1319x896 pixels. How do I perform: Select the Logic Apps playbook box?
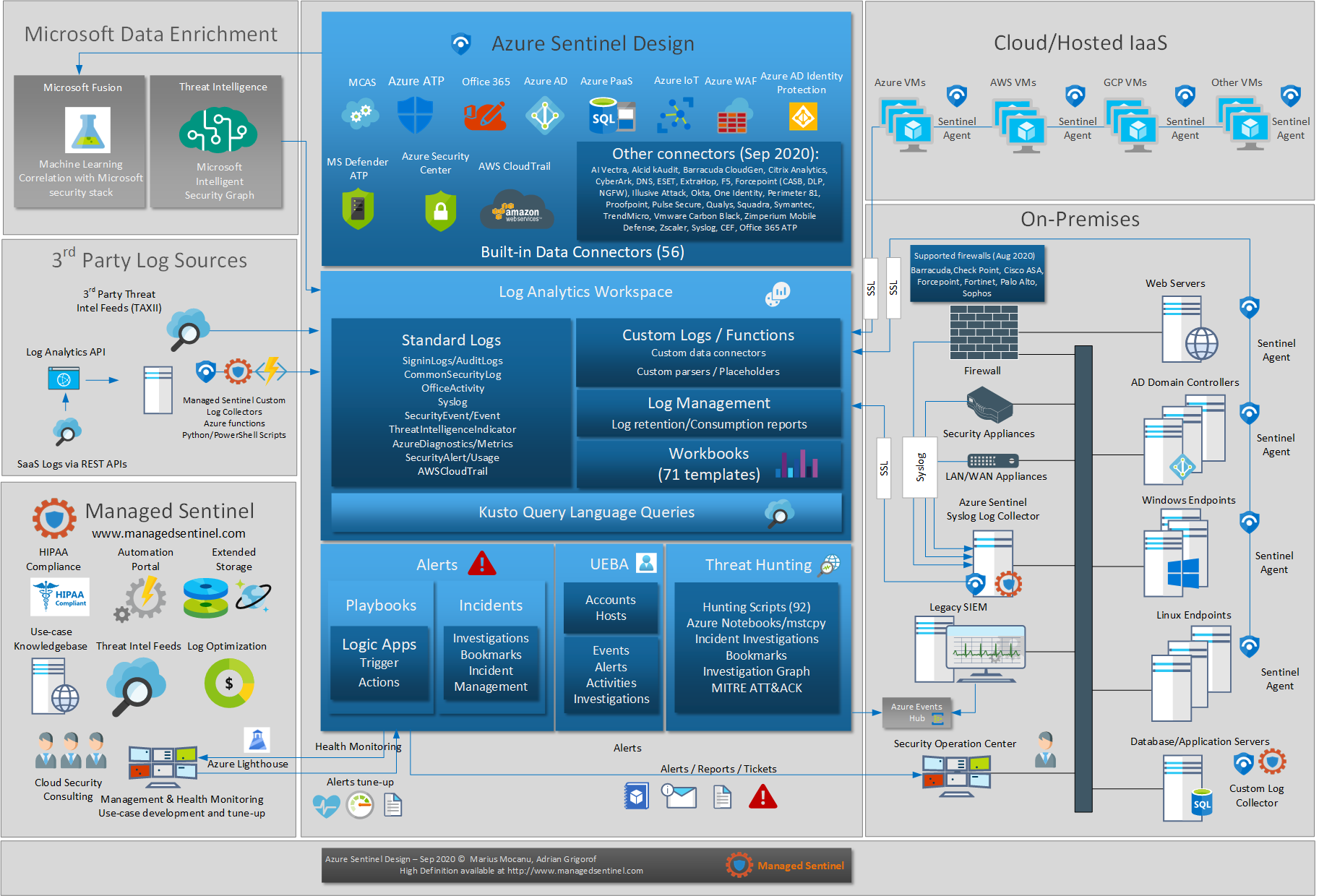tap(379, 663)
